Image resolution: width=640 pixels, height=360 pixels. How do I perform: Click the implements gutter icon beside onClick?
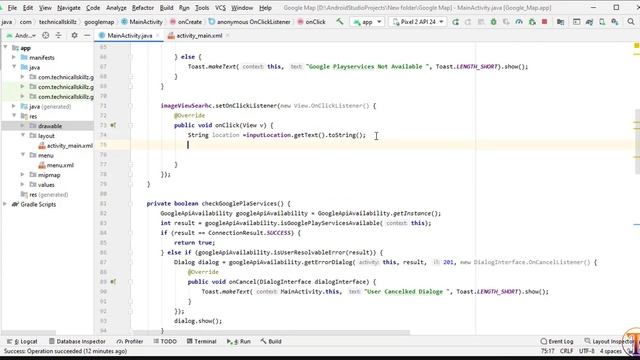(113, 125)
